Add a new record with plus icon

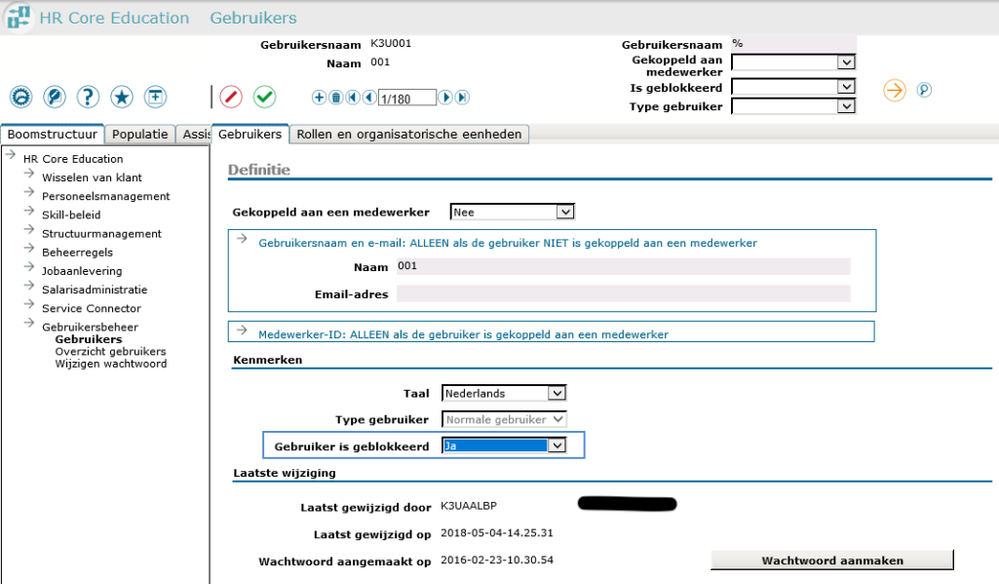tap(319, 97)
